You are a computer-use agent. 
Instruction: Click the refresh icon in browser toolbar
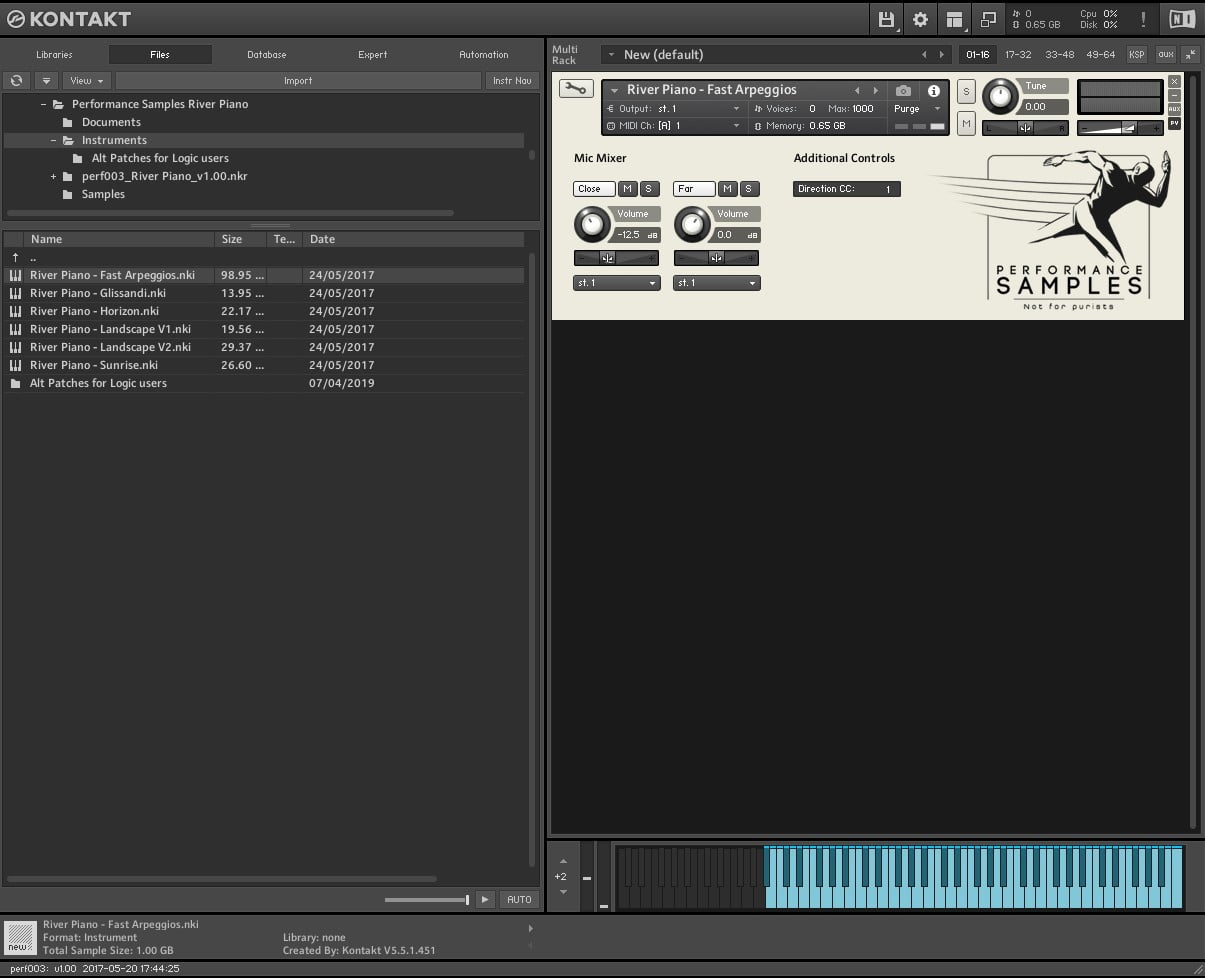coord(16,80)
